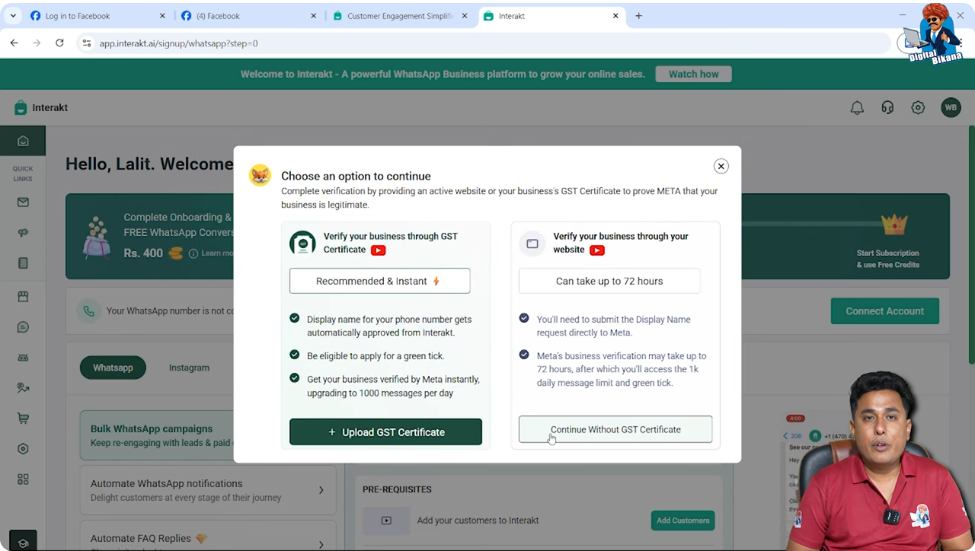This screenshot has height=551, width=975.
Task: Open the people-shaped sidebar icon
Action: coord(23,388)
